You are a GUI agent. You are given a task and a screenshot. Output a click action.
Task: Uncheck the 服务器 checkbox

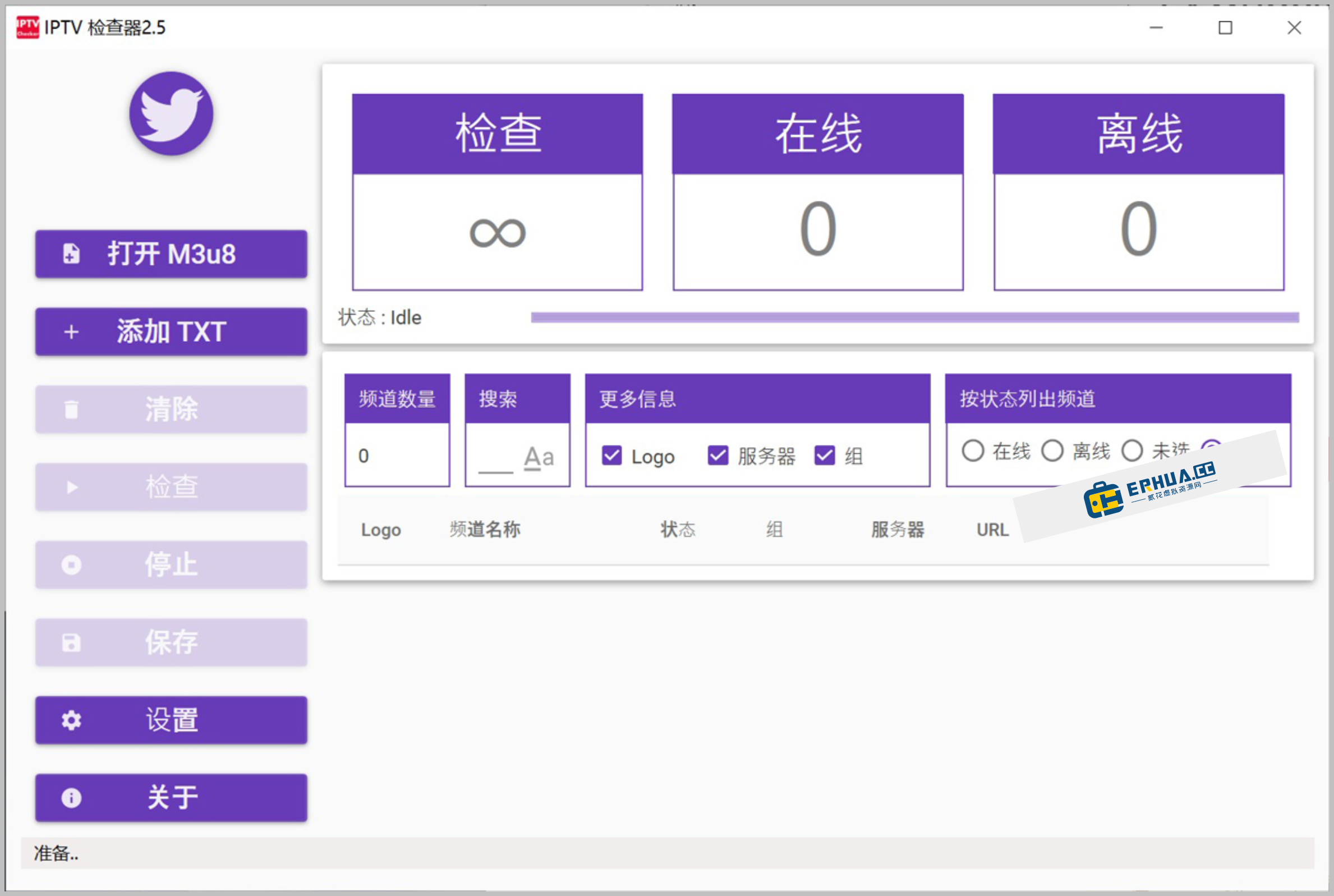717,456
